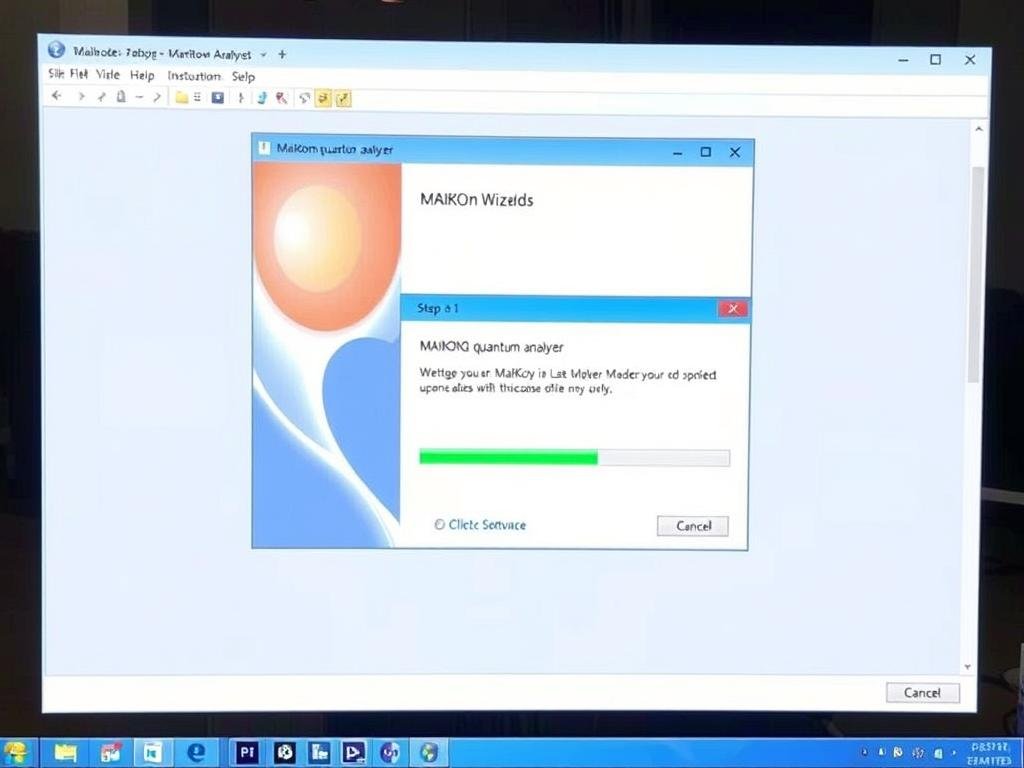Viewport: 1024px width, 768px height.
Task: Click the highlighted yellow document edit icon
Action: point(344,97)
